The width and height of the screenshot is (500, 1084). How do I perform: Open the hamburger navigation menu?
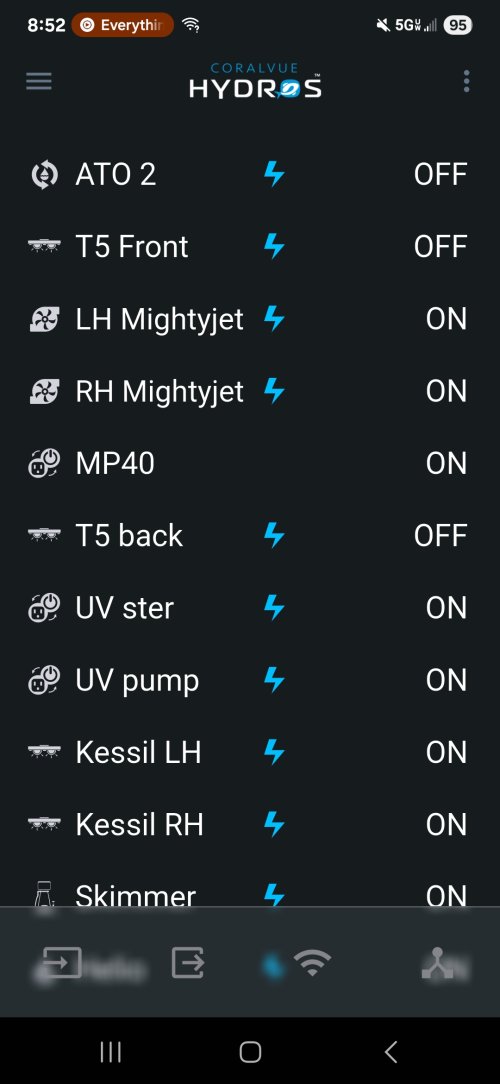coord(39,82)
